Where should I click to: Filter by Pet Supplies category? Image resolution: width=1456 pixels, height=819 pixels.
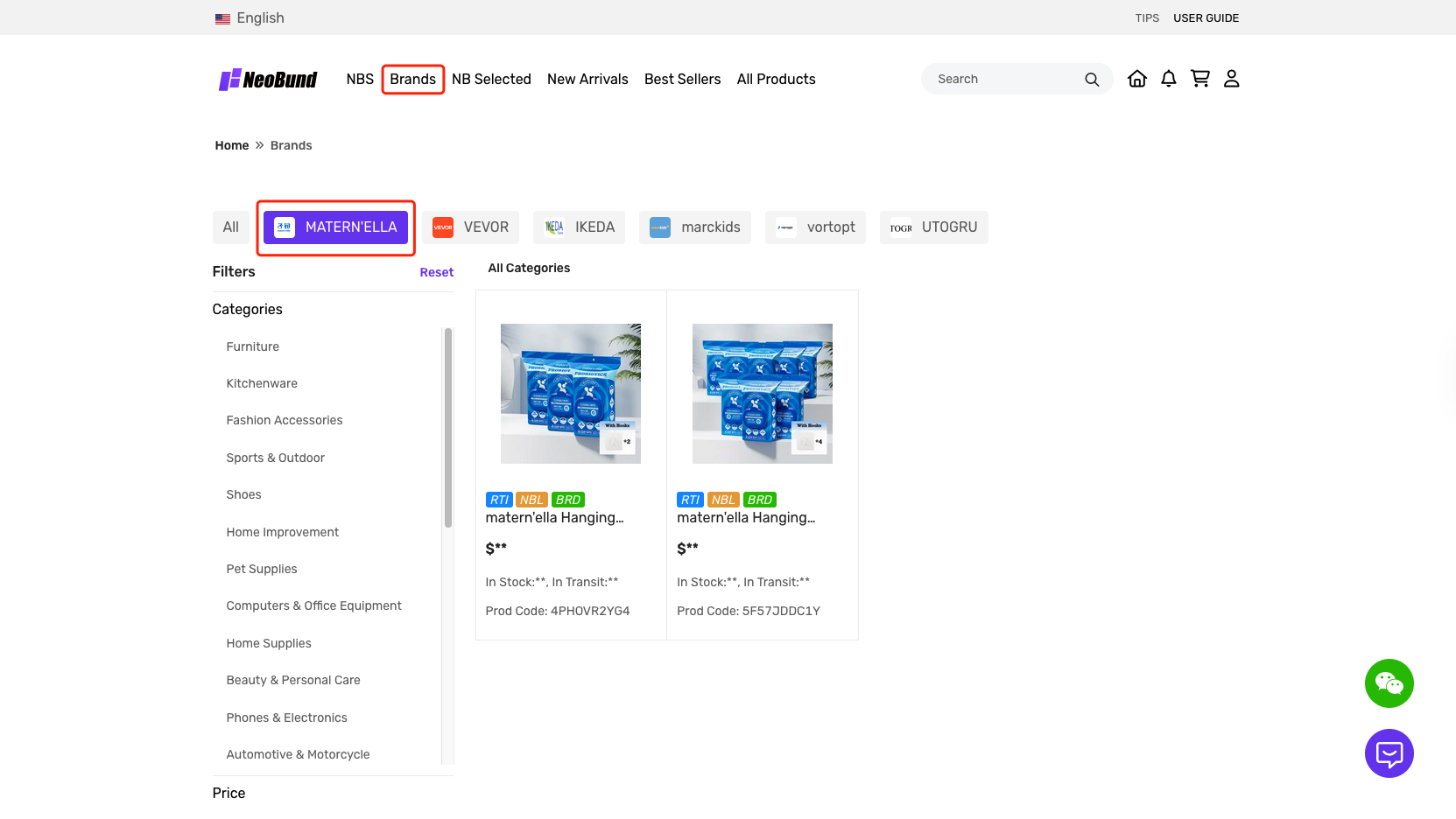(x=262, y=569)
